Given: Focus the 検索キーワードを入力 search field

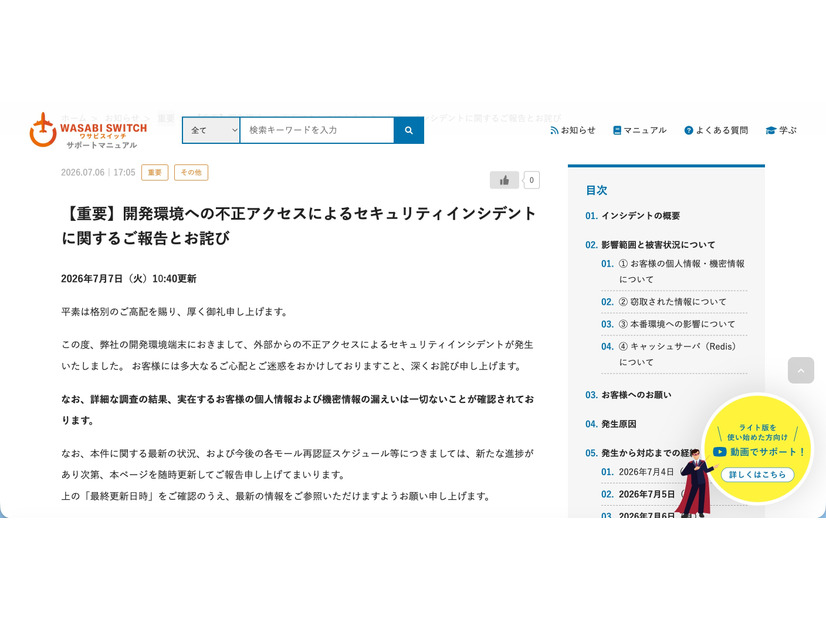Looking at the screenshot, I should point(317,130).
